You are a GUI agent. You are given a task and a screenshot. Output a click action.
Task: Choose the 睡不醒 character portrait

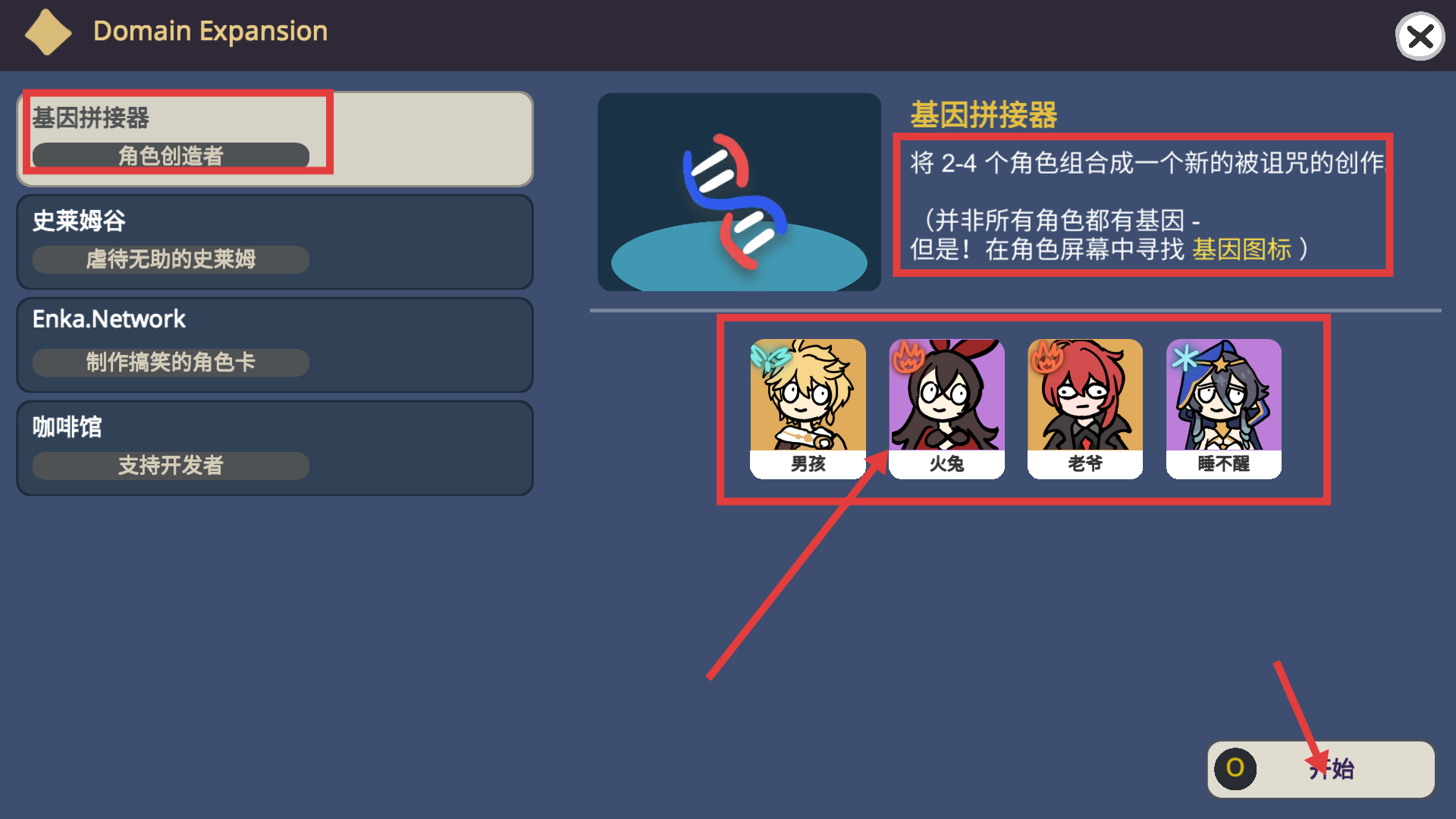pos(1224,409)
